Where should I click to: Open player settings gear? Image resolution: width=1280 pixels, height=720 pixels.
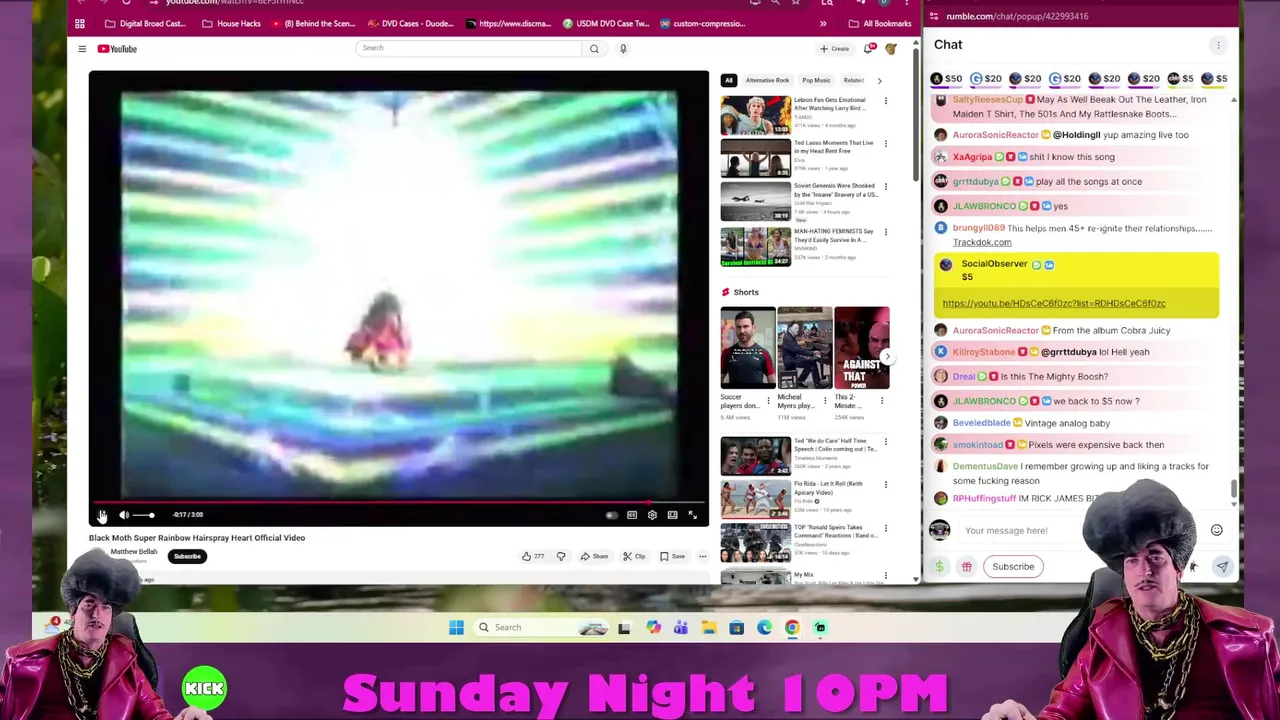(x=652, y=515)
